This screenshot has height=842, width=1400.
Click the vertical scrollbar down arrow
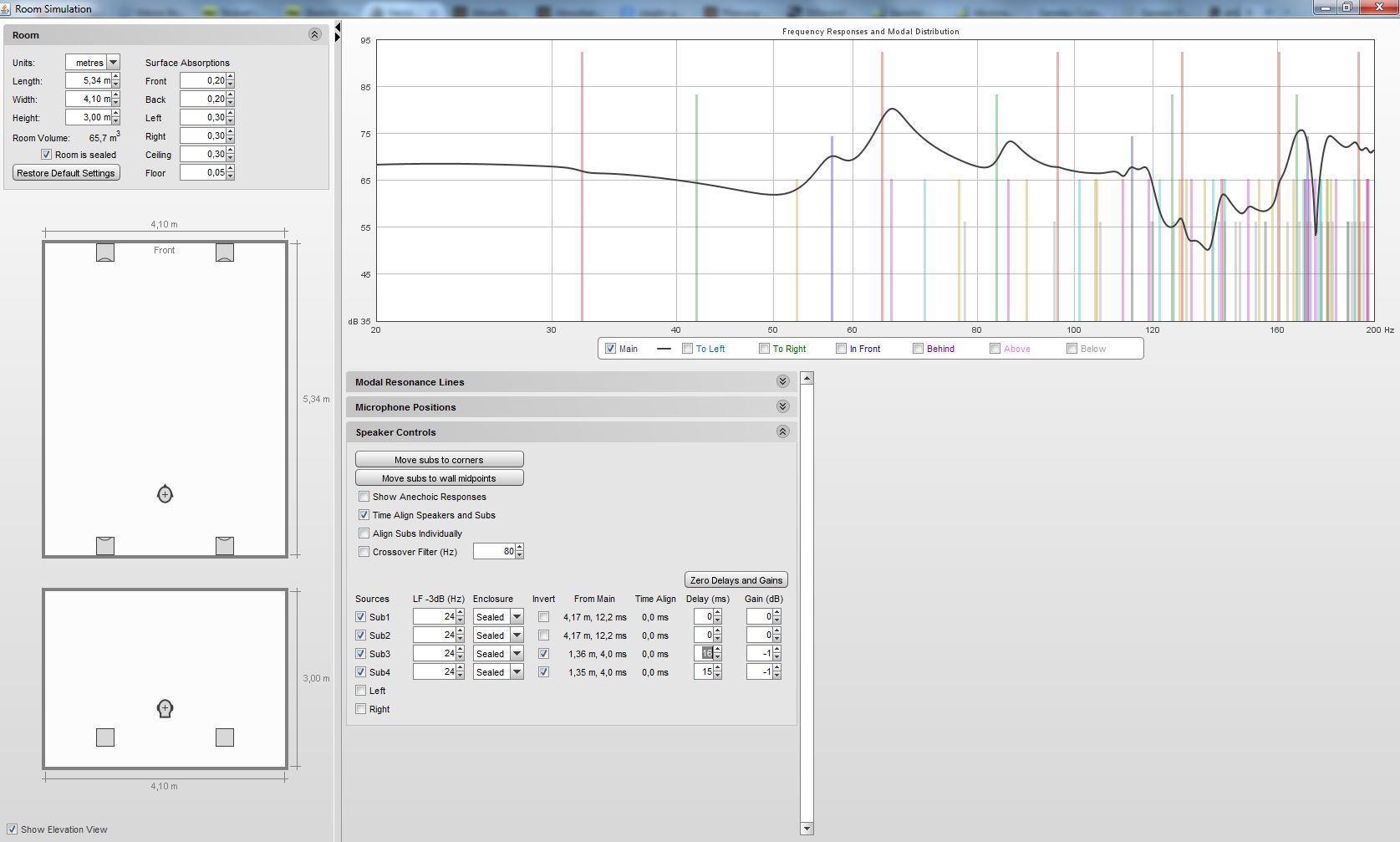pos(807,829)
